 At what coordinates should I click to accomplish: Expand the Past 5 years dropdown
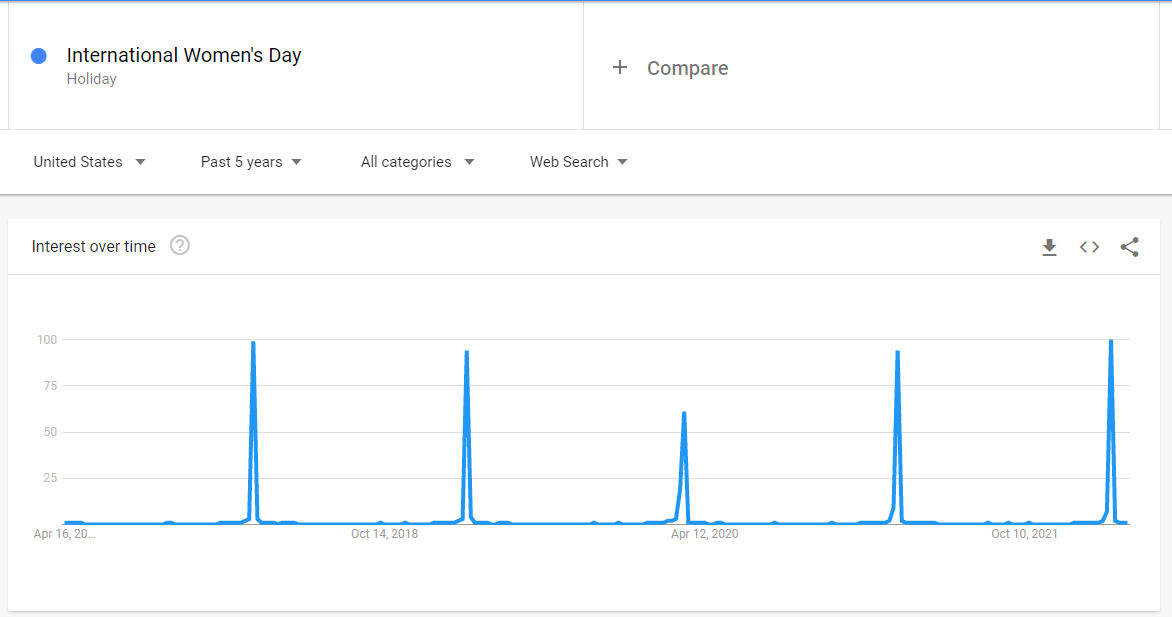(251, 162)
